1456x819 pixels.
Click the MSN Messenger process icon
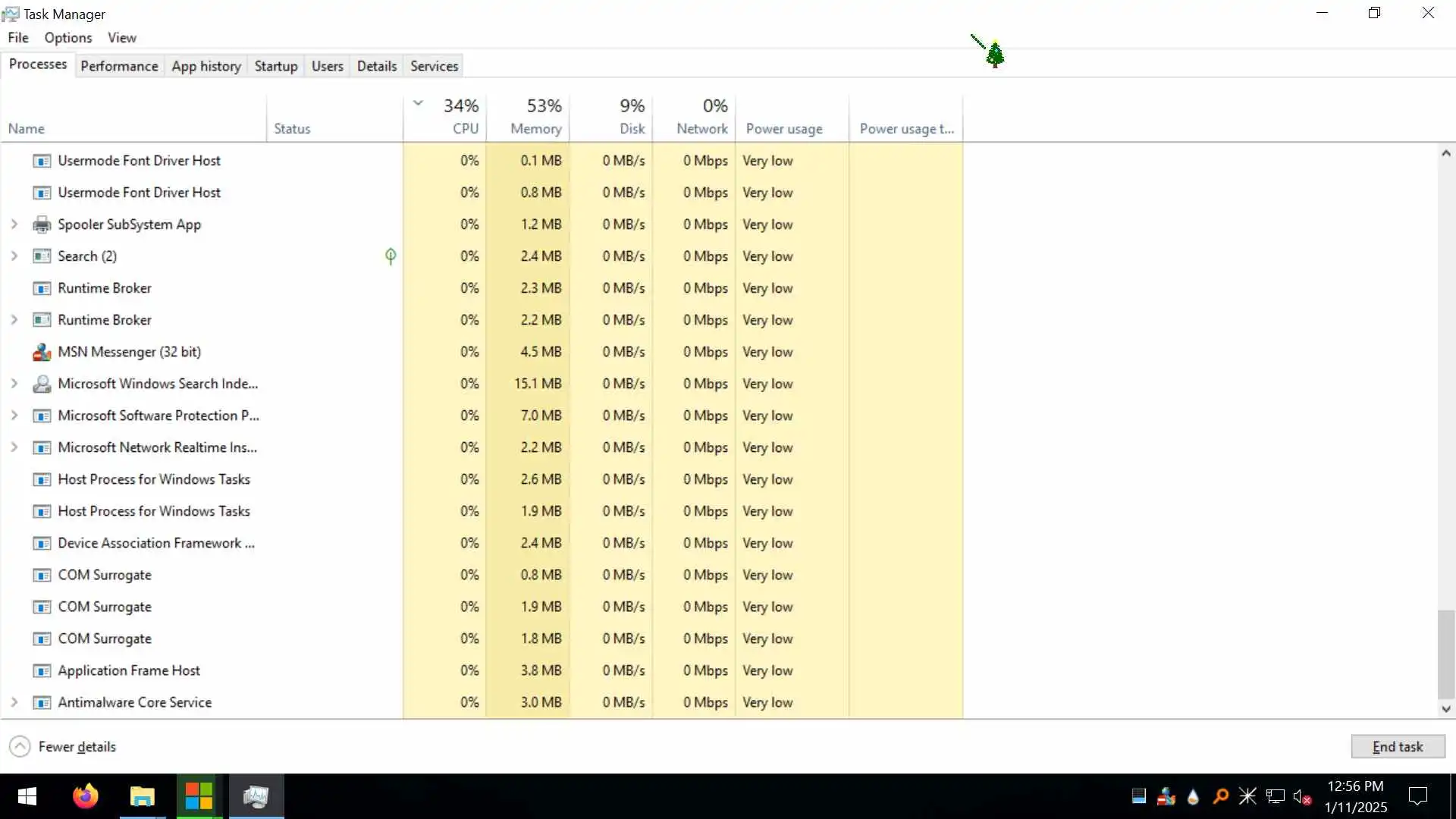point(42,352)
